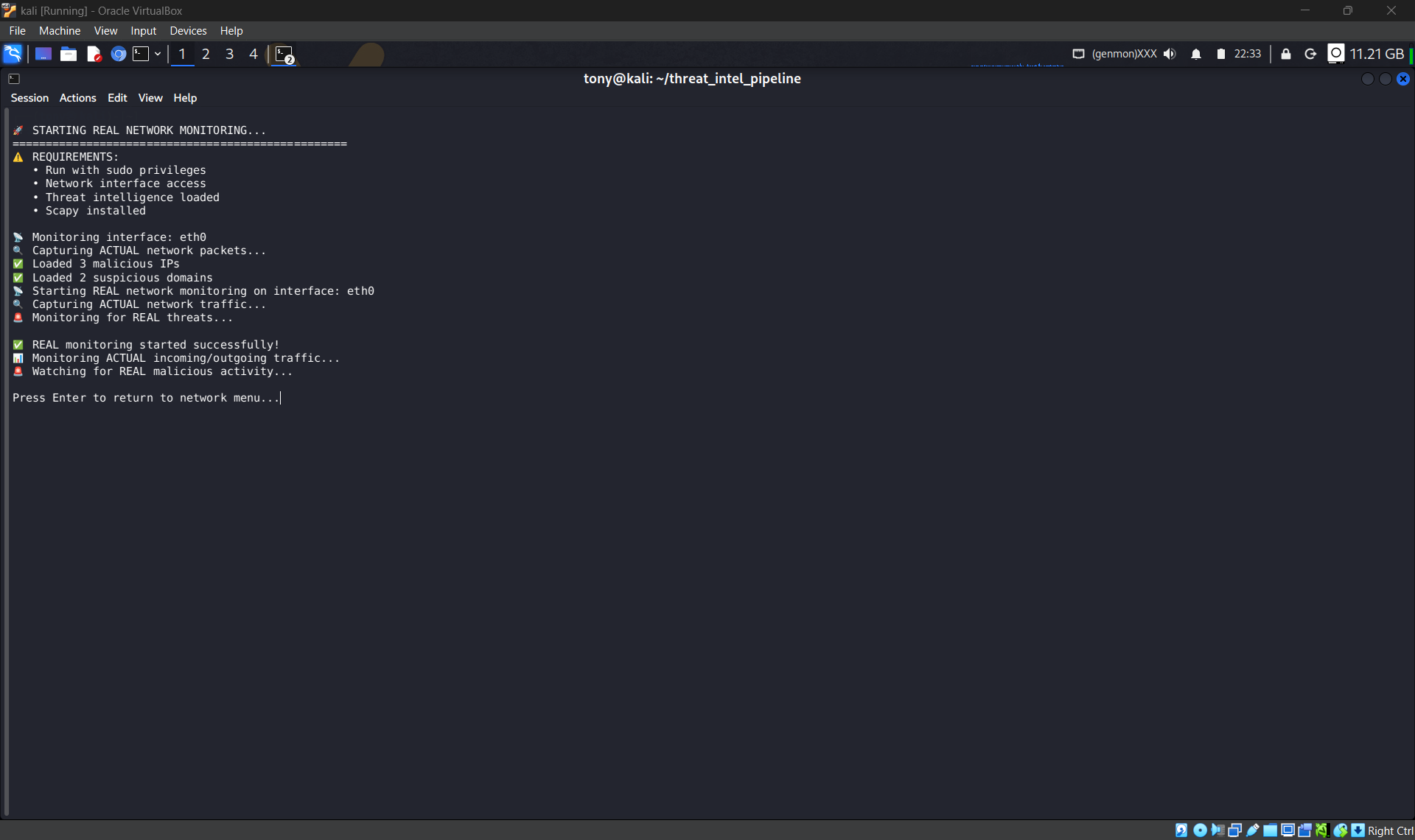
Task: Click the VirtualBox network adapters status icon
Action: (1235, 830)
